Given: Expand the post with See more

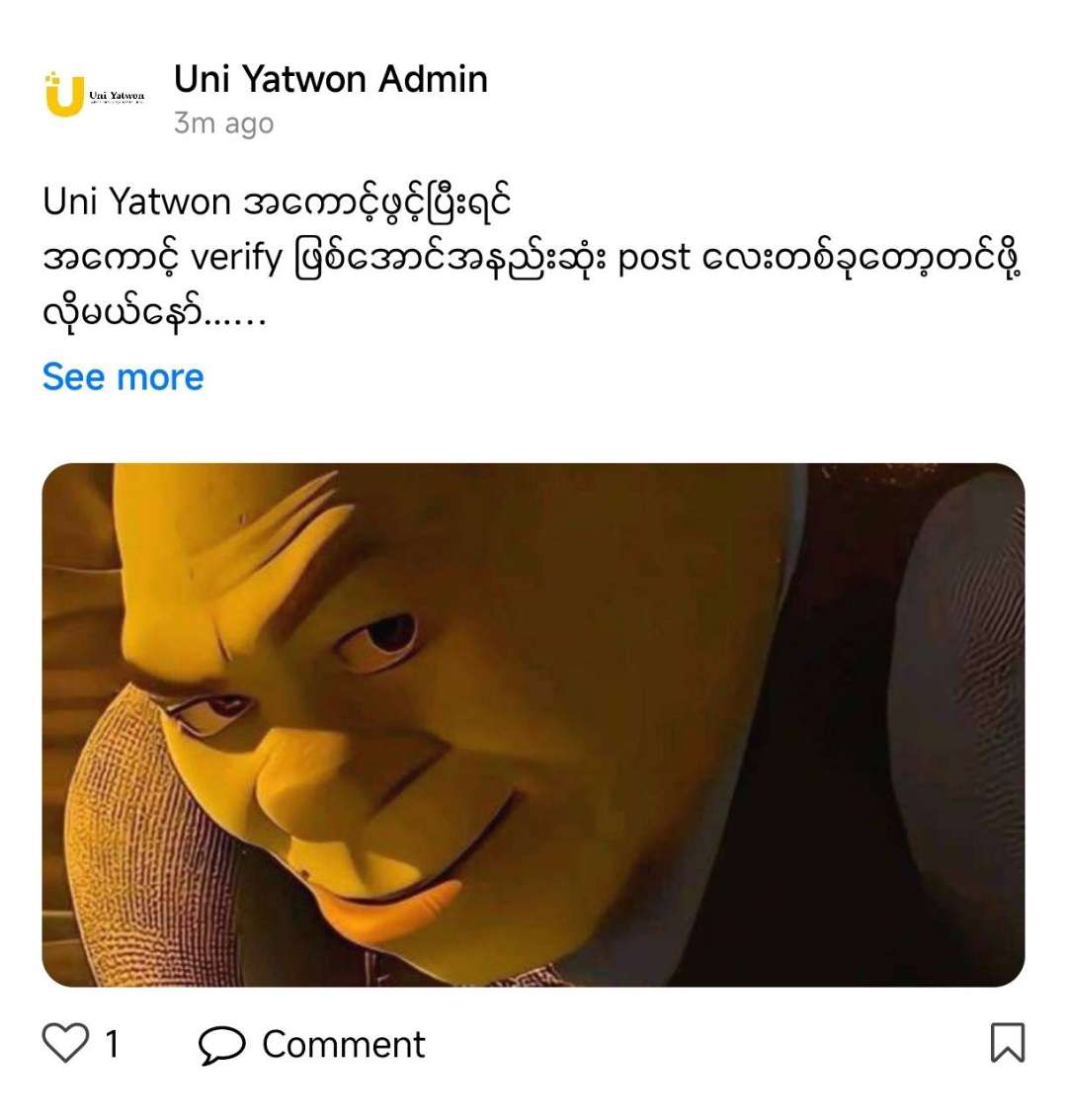Looking at the screenshot, I should 123,376.
